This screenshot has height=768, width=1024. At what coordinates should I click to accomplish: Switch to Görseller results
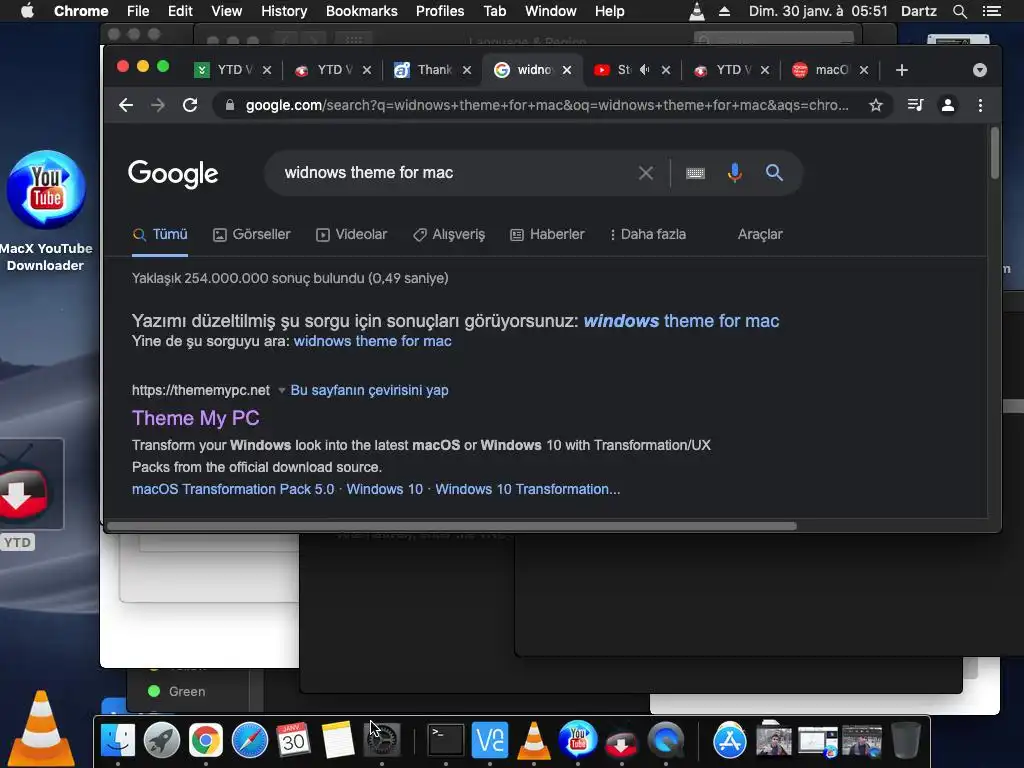point(252,234)
